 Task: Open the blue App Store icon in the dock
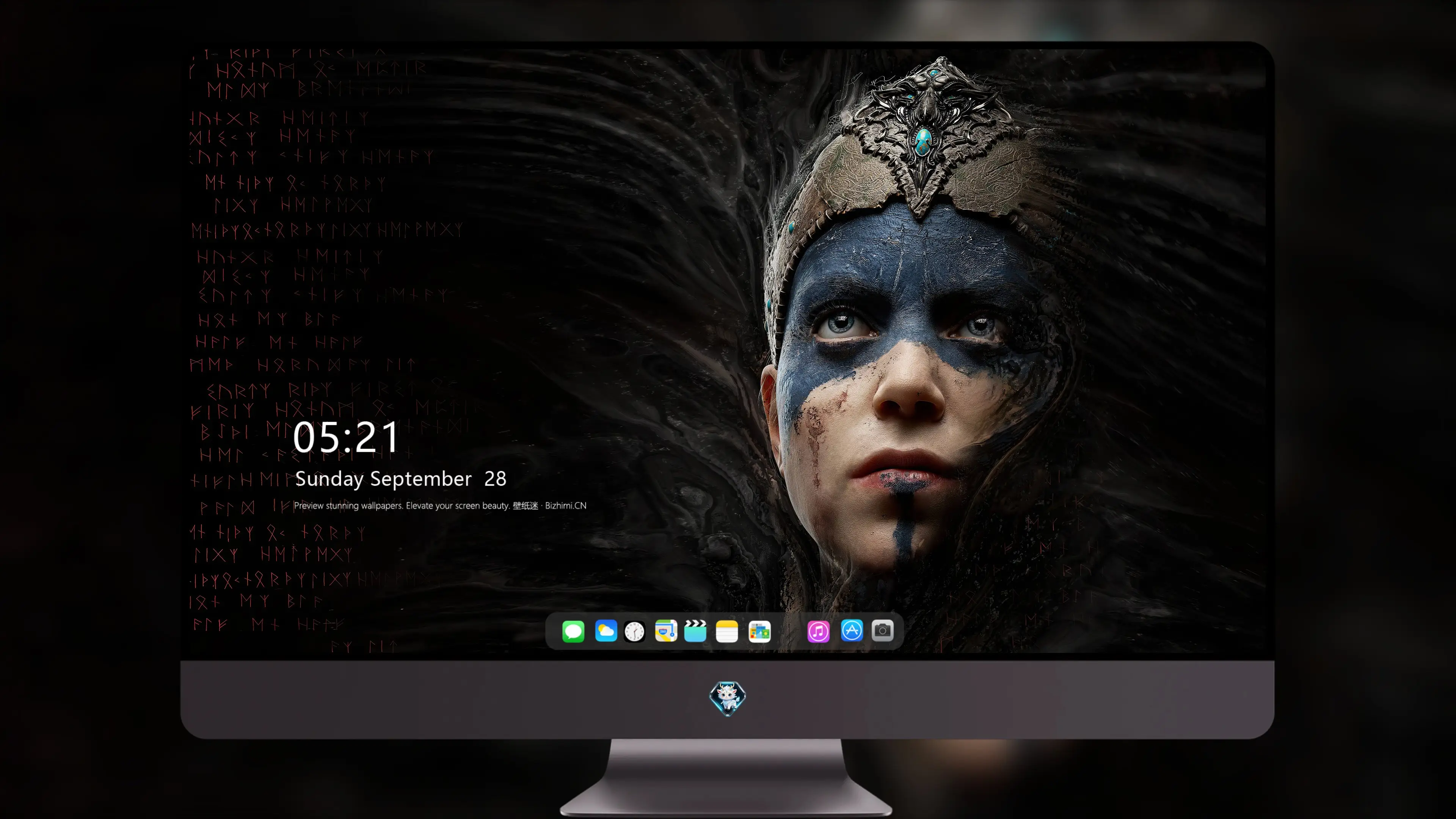[852, 630]
